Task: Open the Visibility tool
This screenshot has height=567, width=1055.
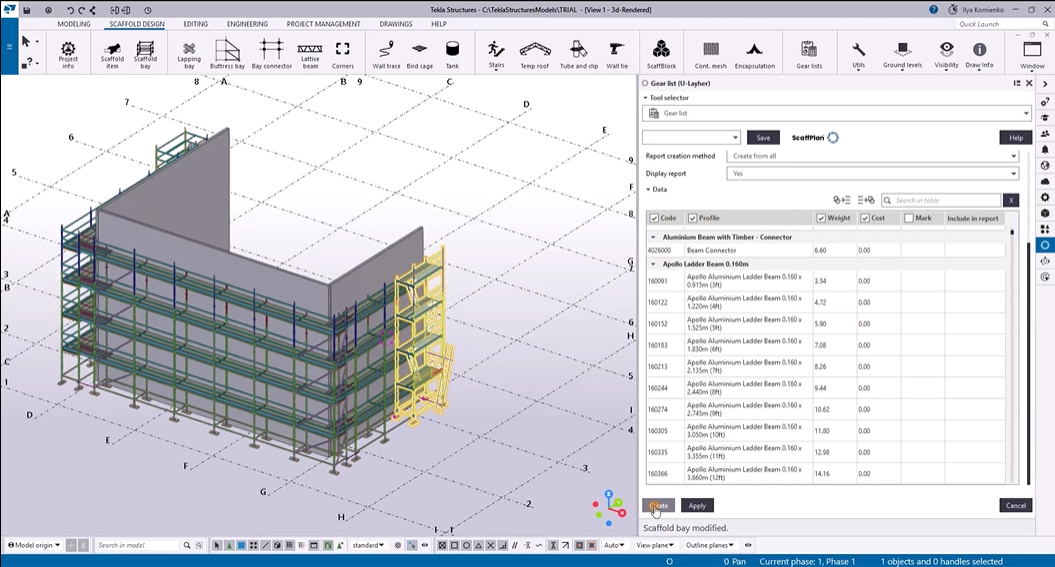Action: 946,55
